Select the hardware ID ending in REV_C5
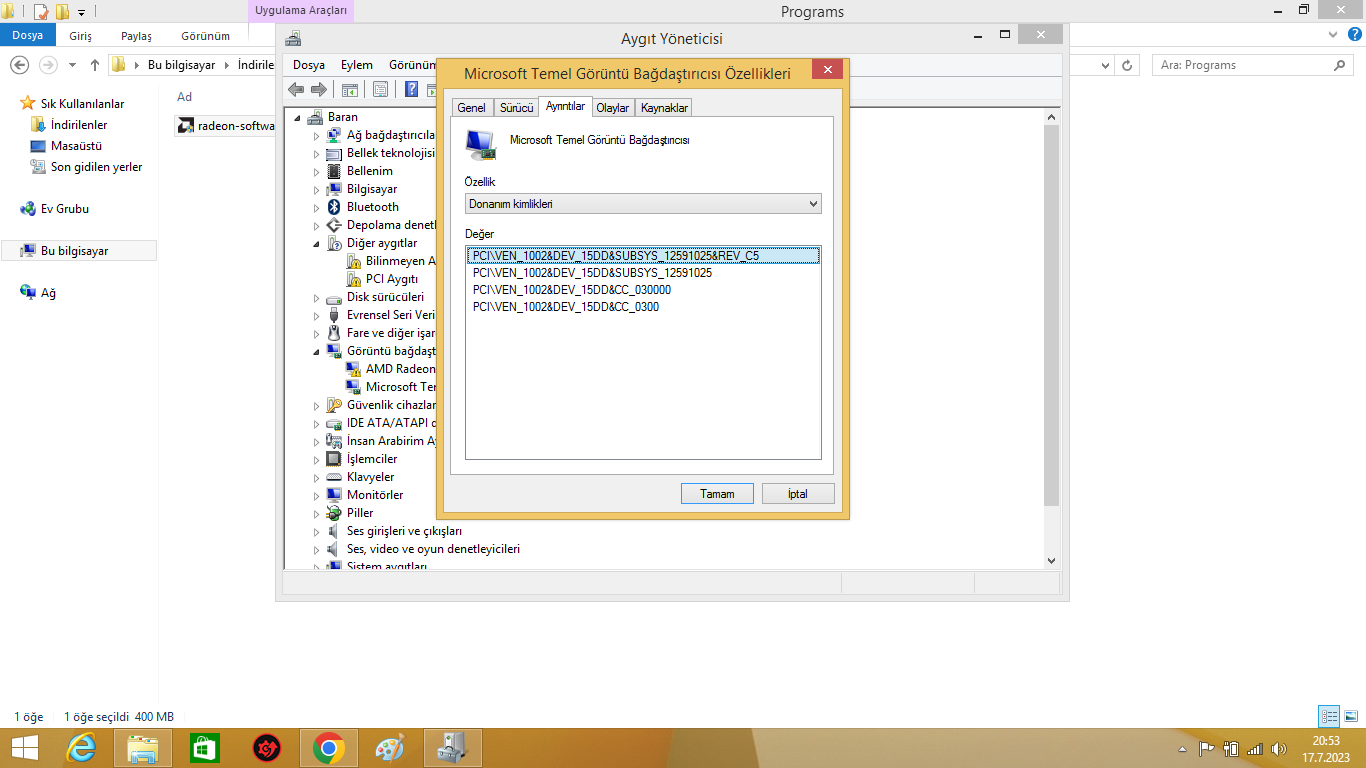The image size is (1366, 768). point(643,256)
